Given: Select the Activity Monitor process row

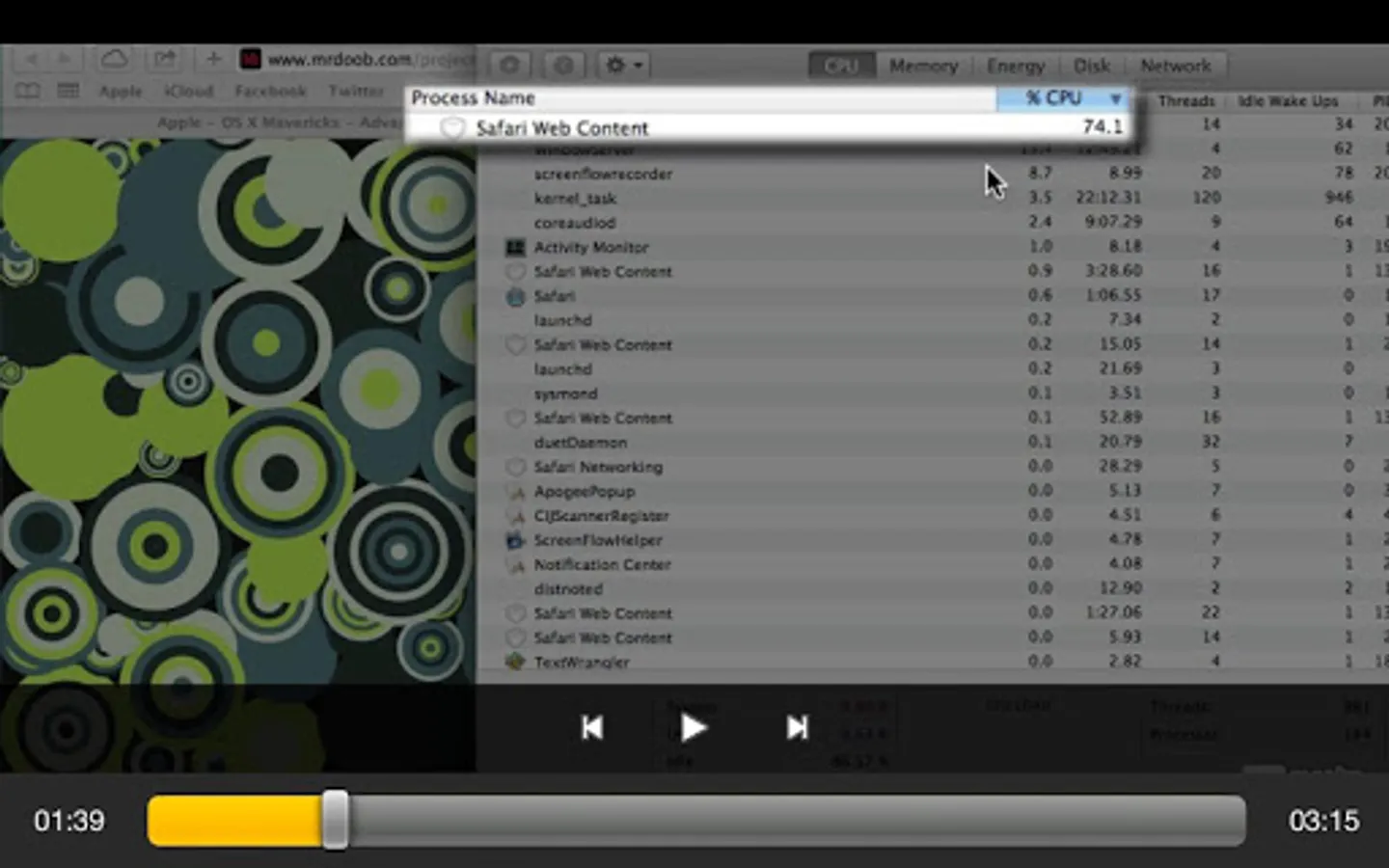Looking at the screenshot, I should click(x=590, y=247).
